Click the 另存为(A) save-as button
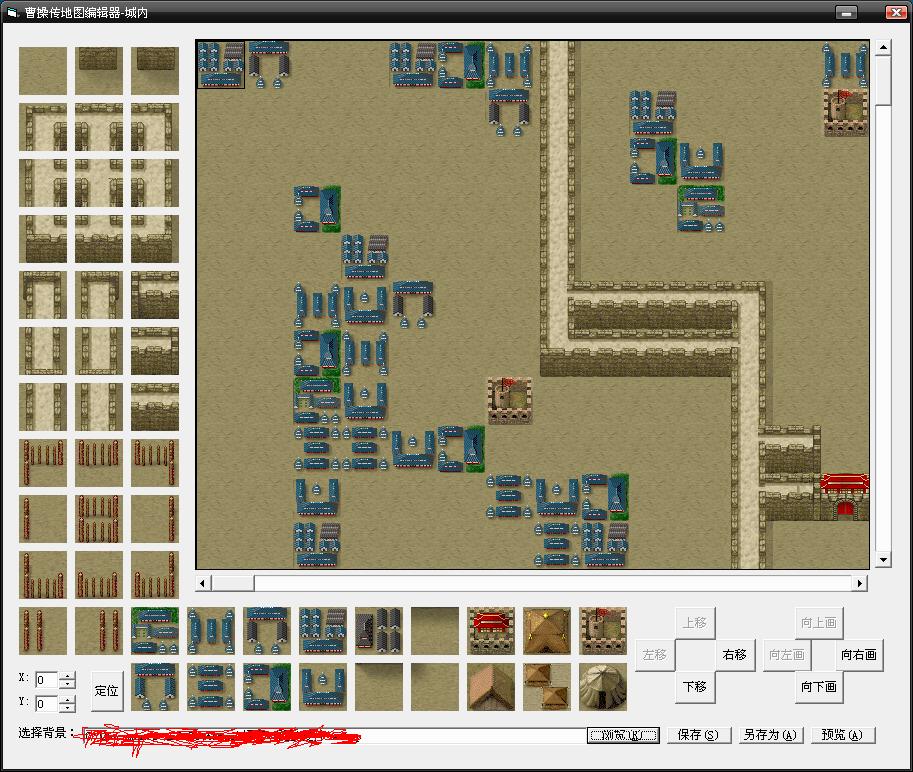This screenshot has height=772, width=913. pos(770,735)
